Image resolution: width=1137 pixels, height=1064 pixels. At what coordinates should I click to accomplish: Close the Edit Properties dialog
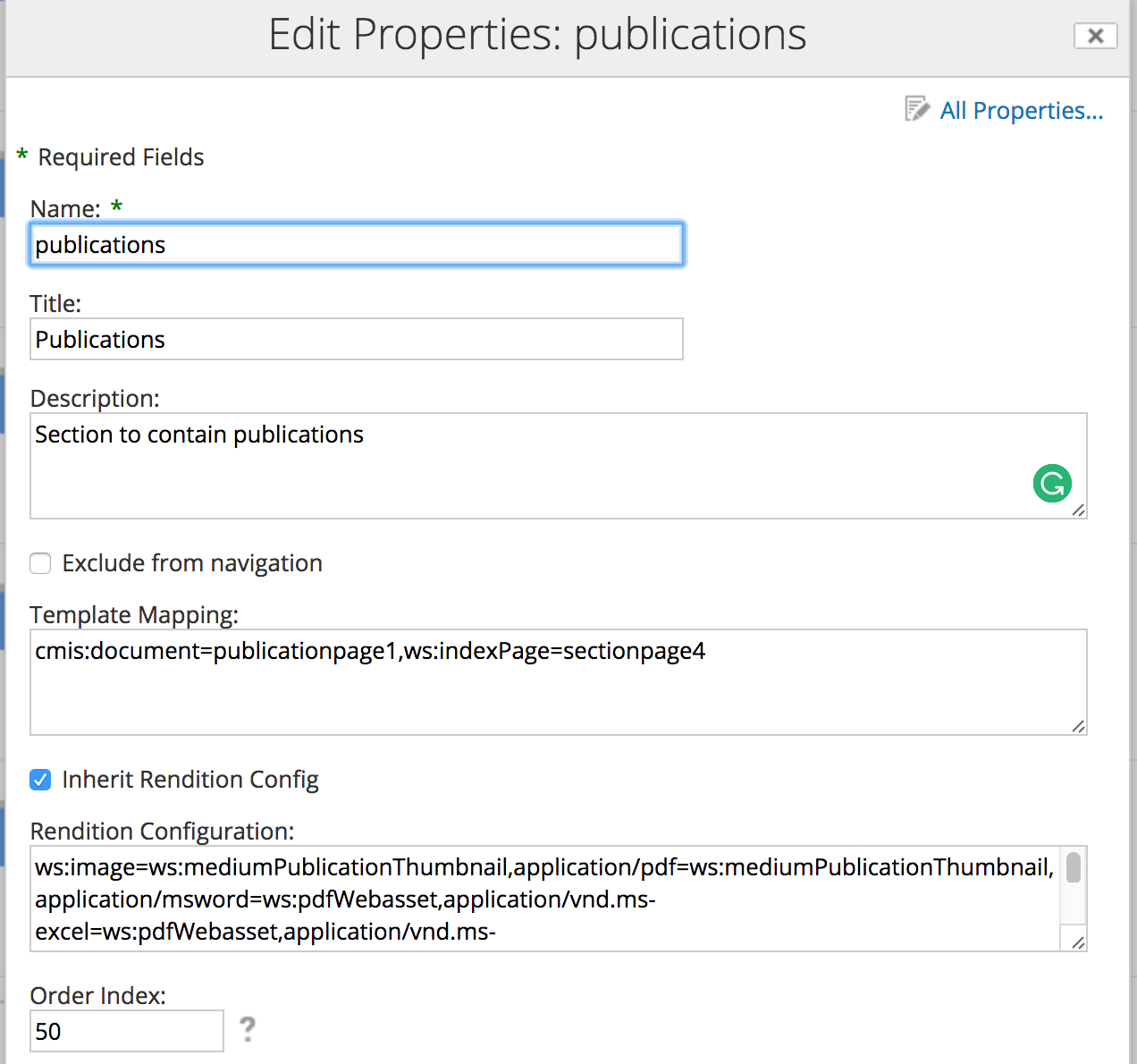pyautogui.click(x=1095, y=36)
